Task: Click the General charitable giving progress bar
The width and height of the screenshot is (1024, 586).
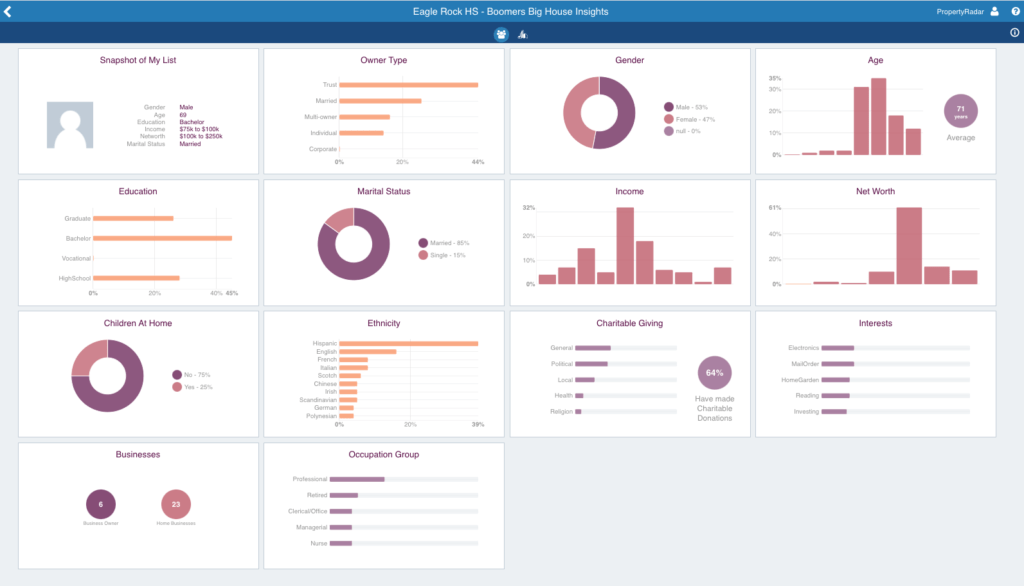Action: (626, 348)
